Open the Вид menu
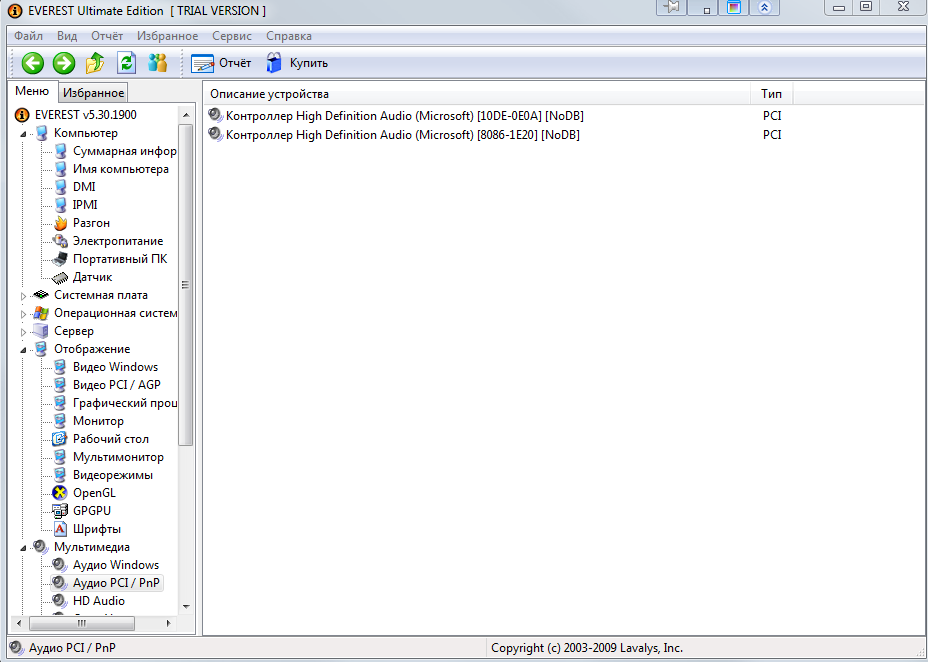Image resolution: width=928 pixels, height=662 pixels. 67,36
